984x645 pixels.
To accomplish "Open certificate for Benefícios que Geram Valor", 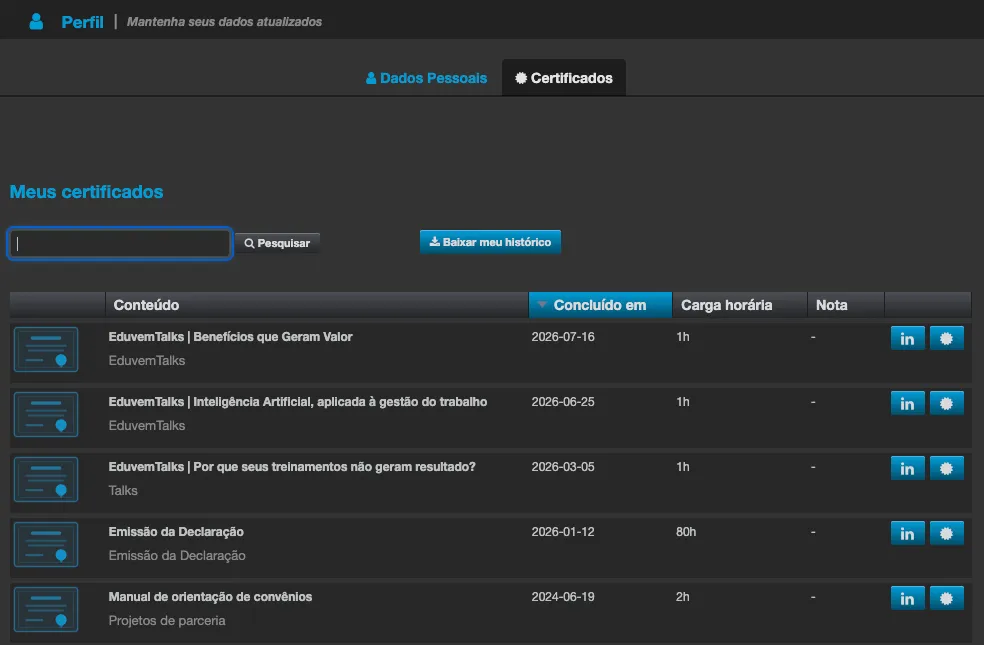I will pyautogui.click(x=946, y=339).
